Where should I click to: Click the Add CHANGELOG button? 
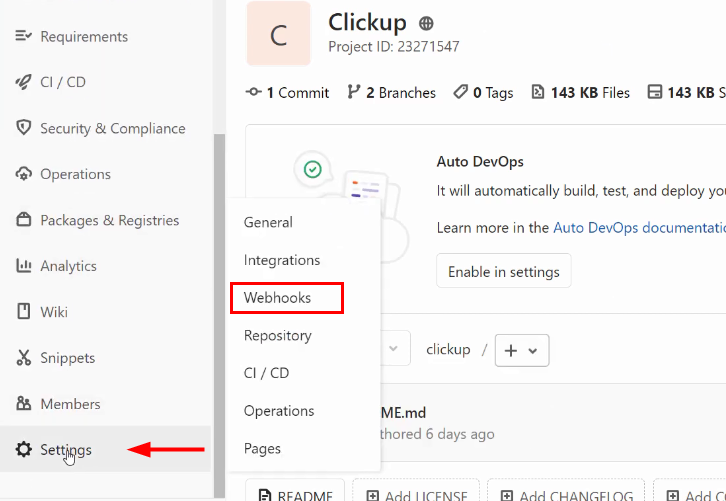point(565,491)
